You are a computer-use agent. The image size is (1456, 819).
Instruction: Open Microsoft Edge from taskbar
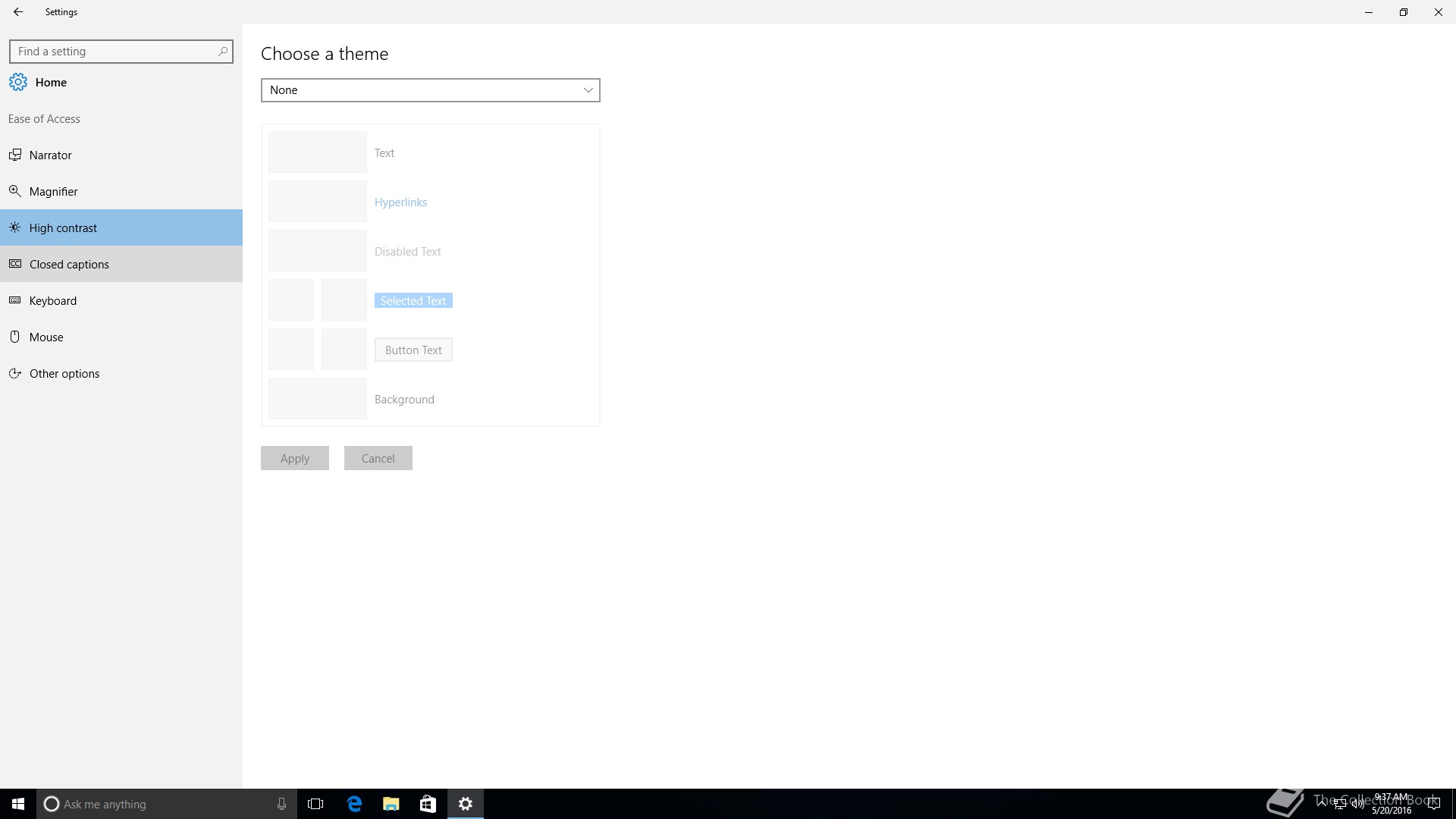[354, 804]
